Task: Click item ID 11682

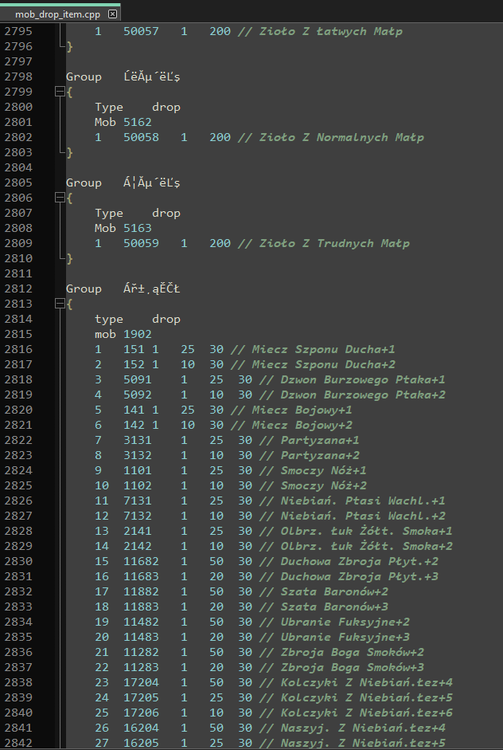Action: (x=141, y=562)
